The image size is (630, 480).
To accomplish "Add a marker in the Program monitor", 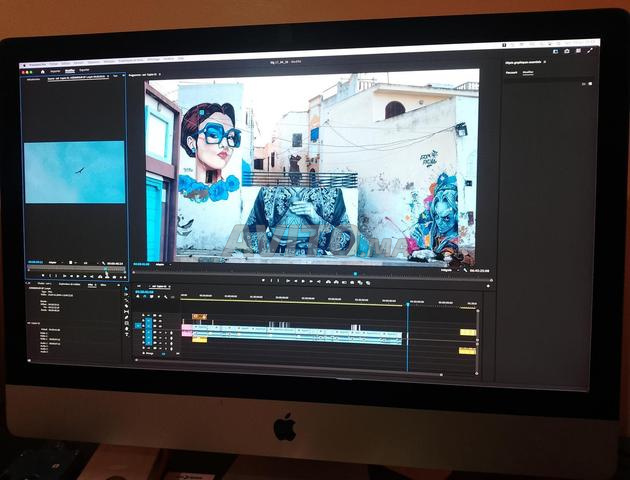I will coord(263,280).
